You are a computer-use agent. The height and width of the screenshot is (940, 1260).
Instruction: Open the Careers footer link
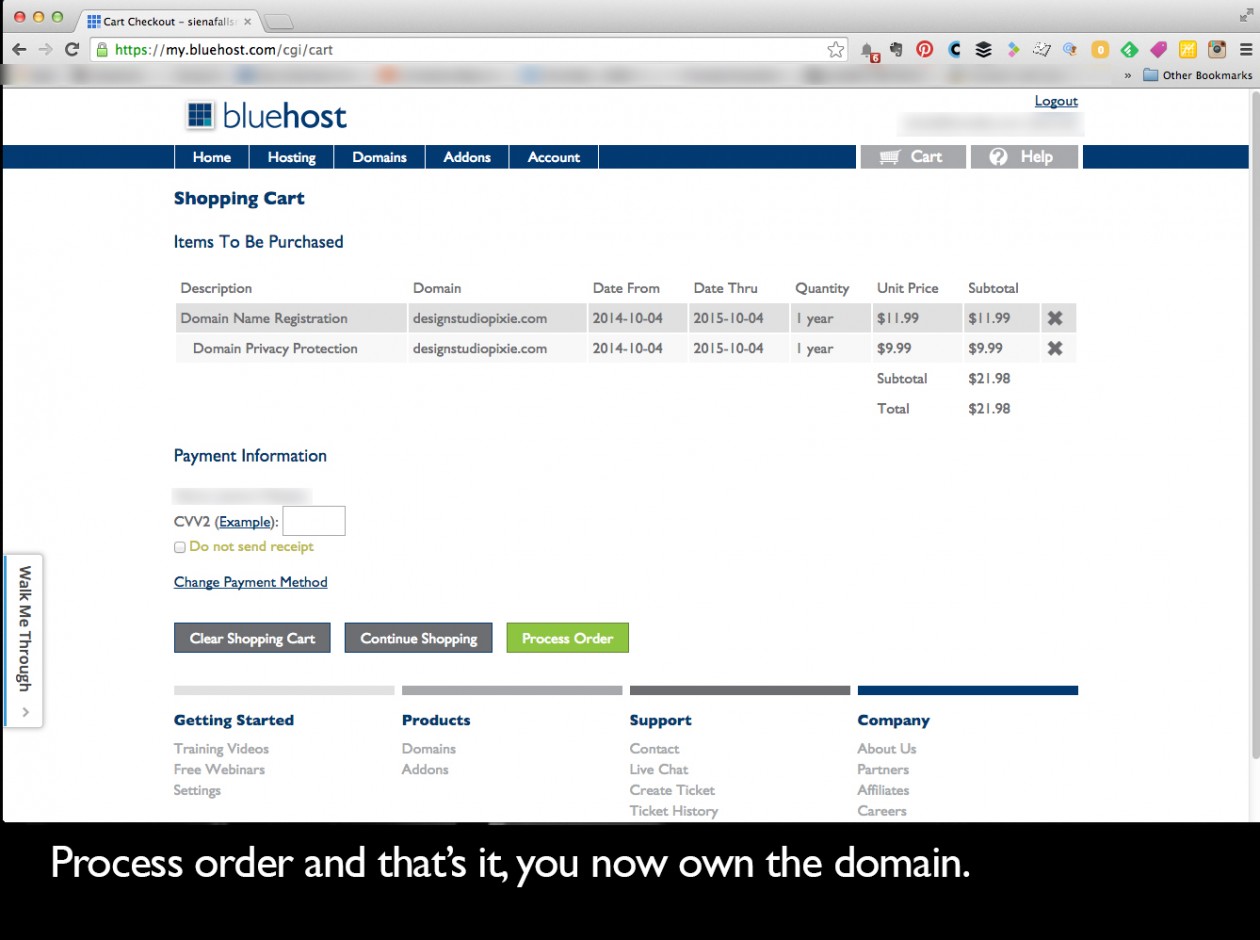pos(882,811)
